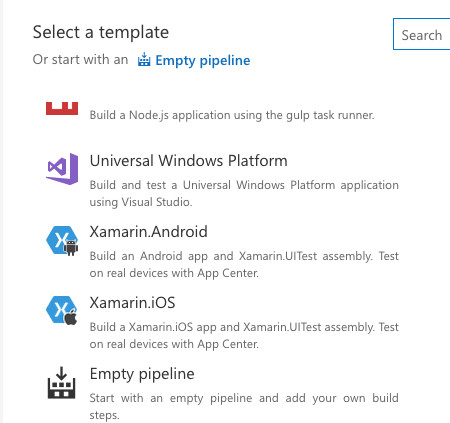Choose the Empty pipeline template title

(x=142, y=374)
